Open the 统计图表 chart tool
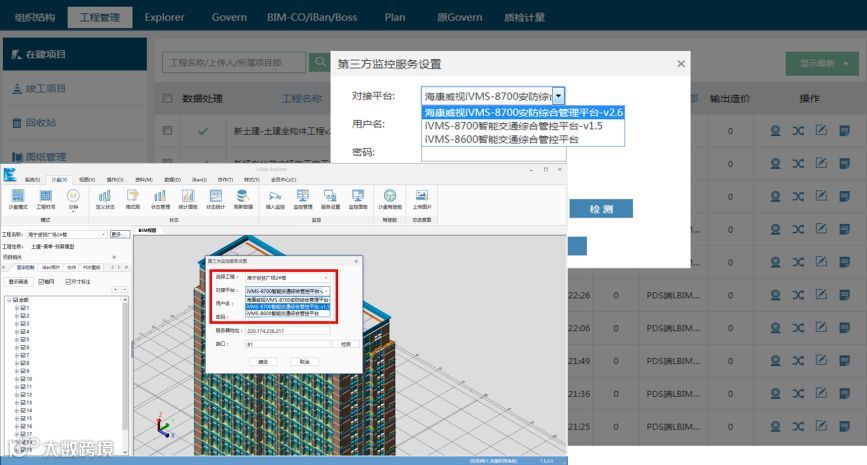The height and width of the screenshot is (465, 867). (188, 199)
